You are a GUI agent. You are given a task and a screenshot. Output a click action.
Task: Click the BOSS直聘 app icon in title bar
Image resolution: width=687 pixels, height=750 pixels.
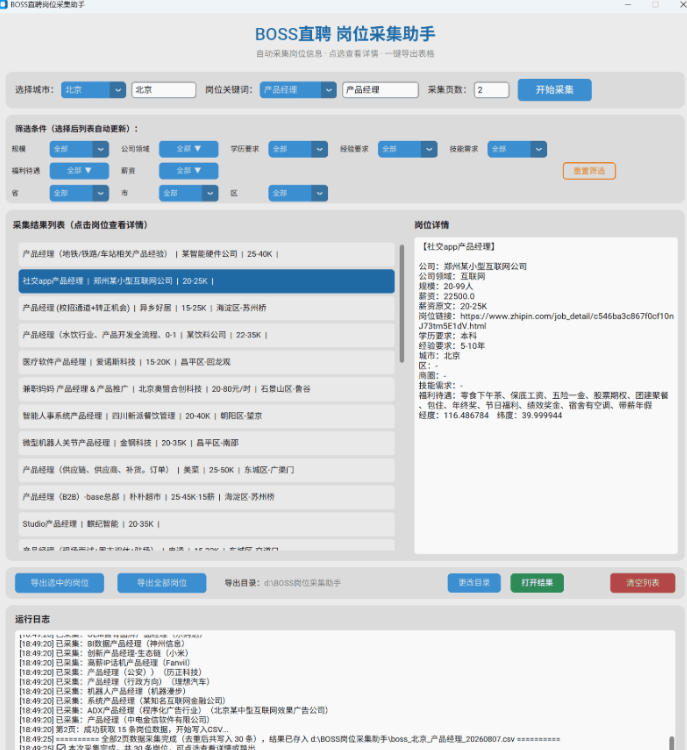[3, 4]
